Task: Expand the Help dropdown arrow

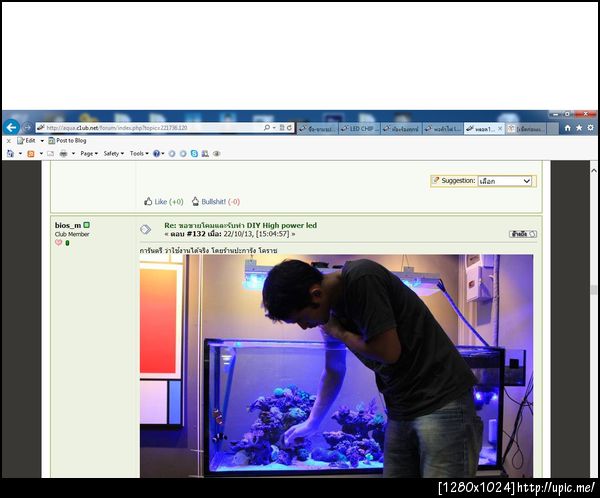Action: coord(163,154)
